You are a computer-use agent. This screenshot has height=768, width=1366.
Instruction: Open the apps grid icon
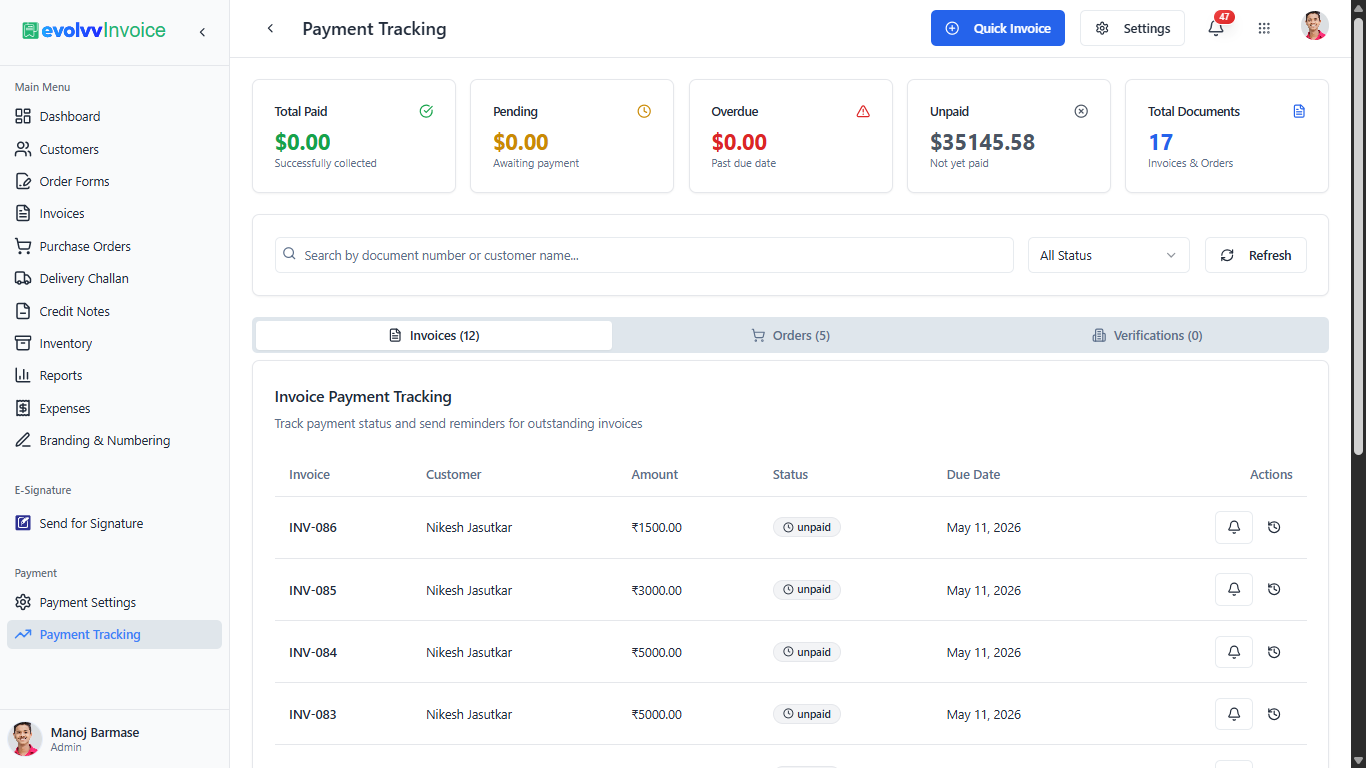coord(1264,29)
